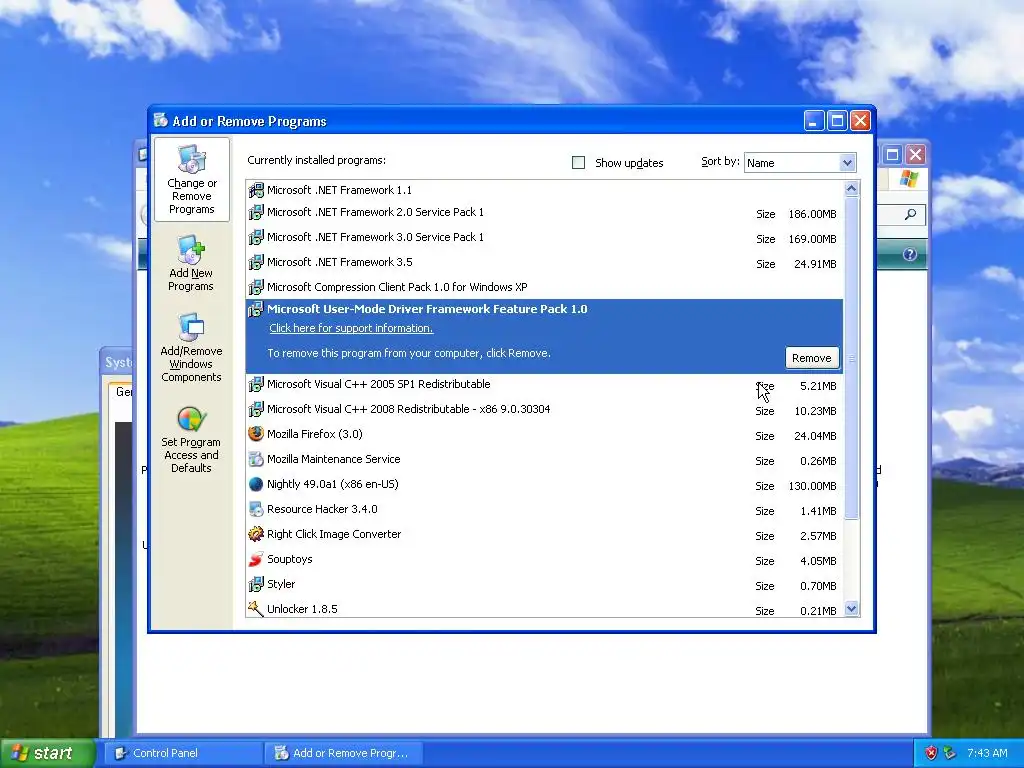Click the .NET Framework 3.5 icon
Screen dimensions: 1024x768
coord(256,262)
